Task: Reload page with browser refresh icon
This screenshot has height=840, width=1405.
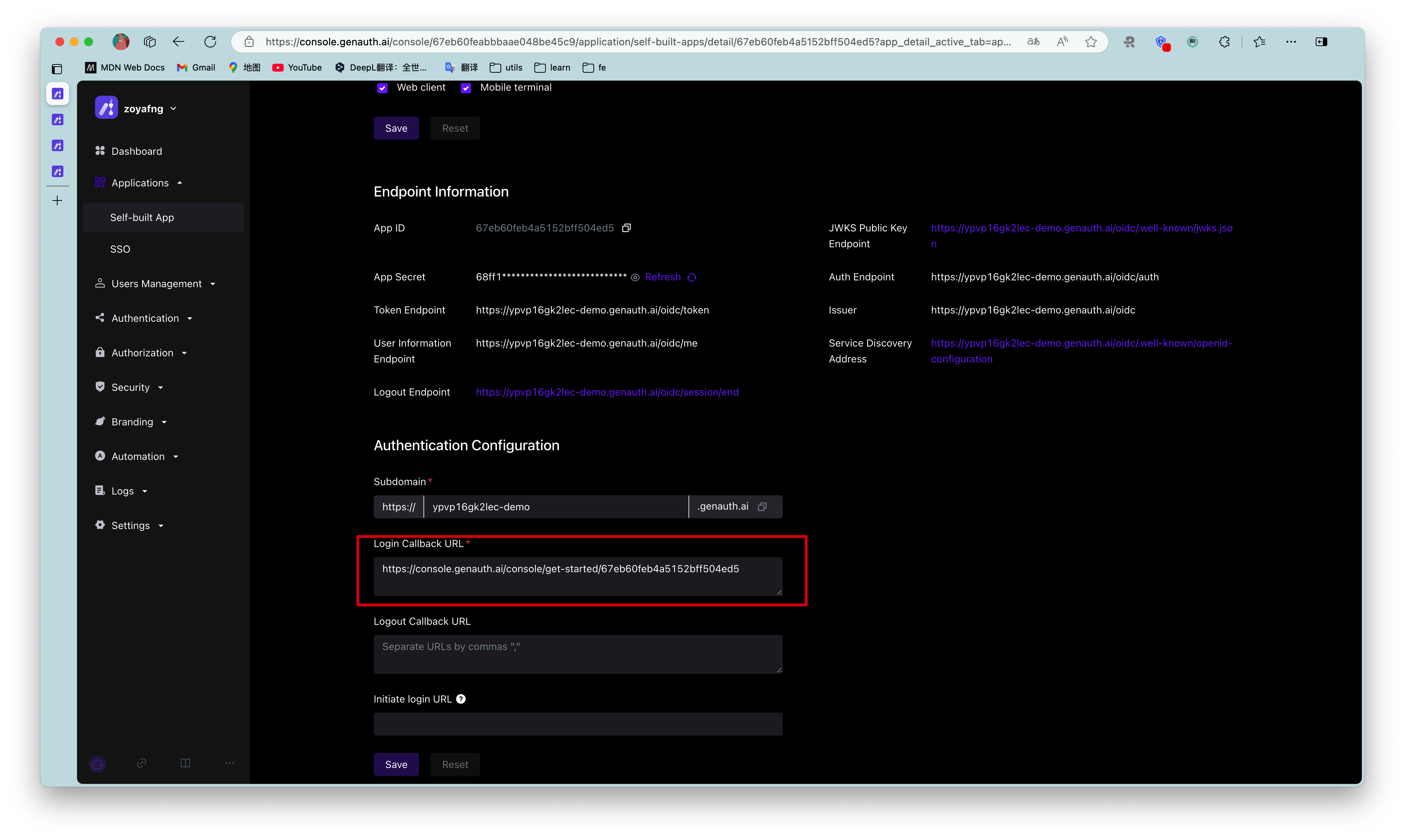Action: (210, 42)
